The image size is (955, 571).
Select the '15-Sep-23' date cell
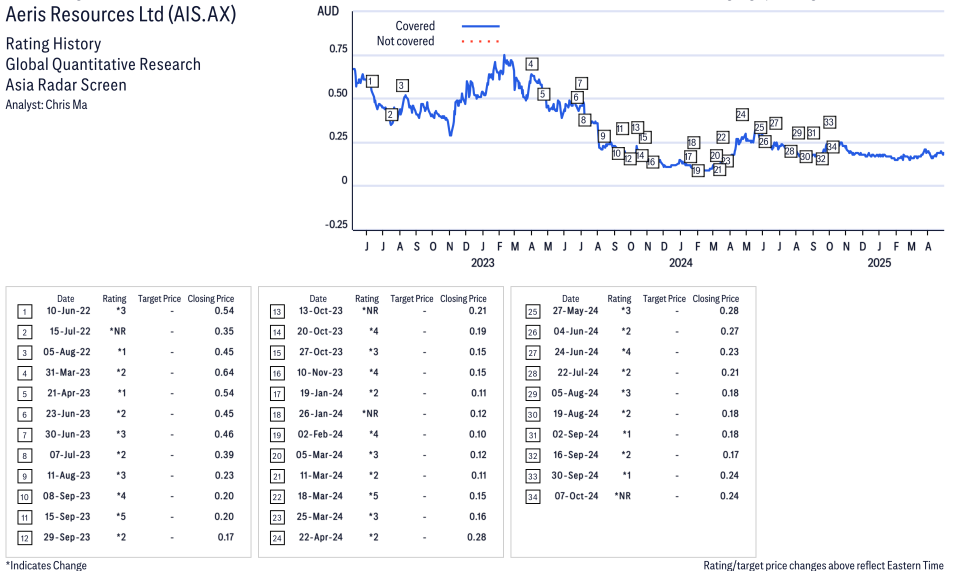pos(68,517)
